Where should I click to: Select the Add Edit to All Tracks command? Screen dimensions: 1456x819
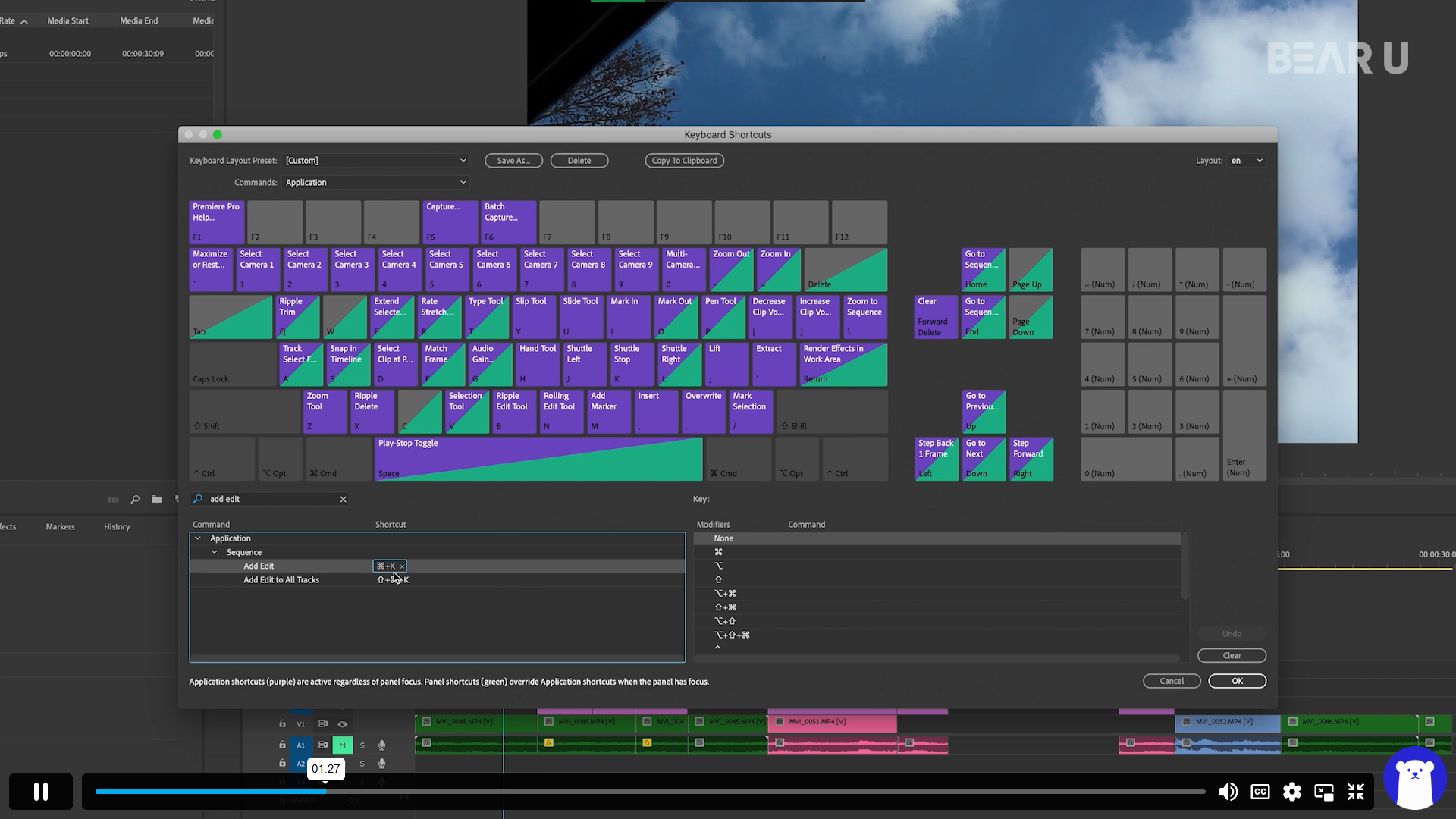click(281, 580)
